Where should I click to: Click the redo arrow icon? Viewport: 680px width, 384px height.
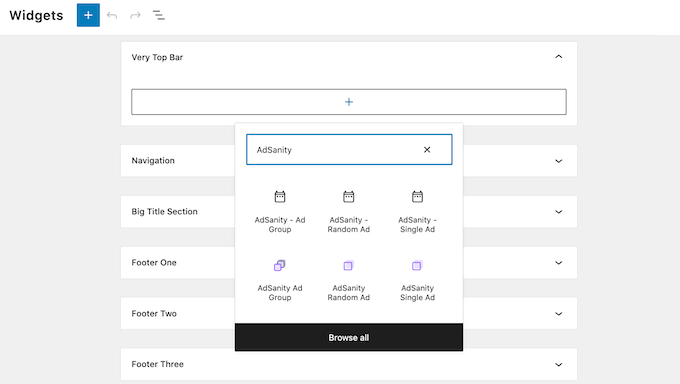(135, 16)
